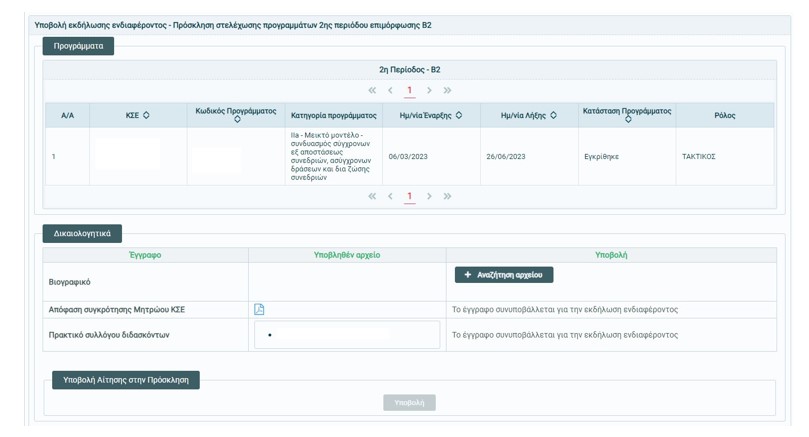Open the Προγράμματα section tab

point(78,46)
